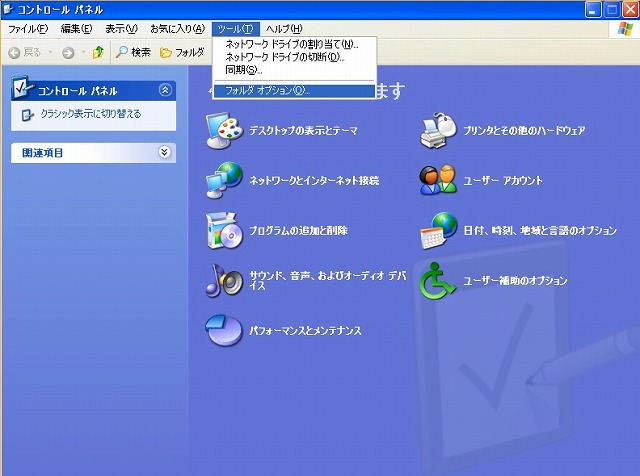Click the 関連項目 panel header text
This screenshot has height=476, width=640.
(43, 153)
